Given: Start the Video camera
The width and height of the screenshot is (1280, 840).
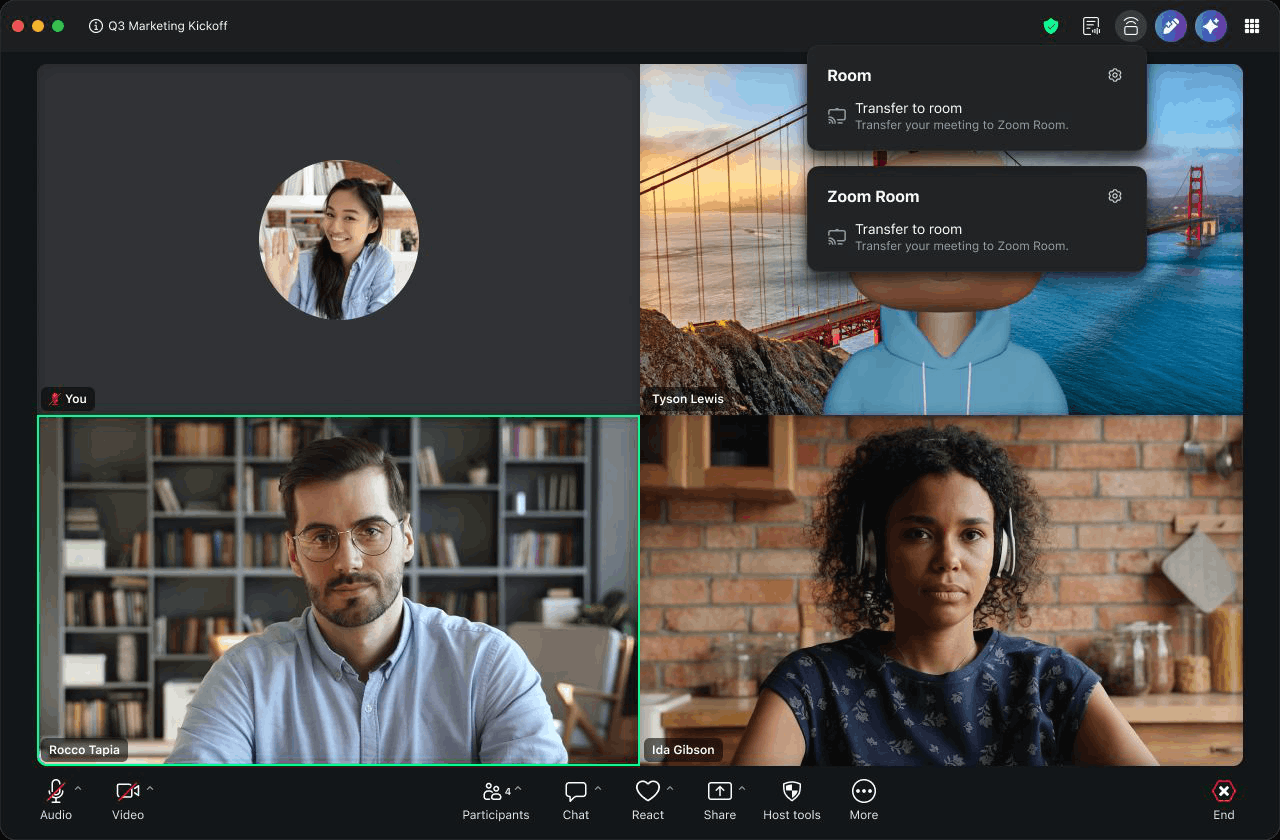Looking at the screenshot, I should [x=128, y=800].
